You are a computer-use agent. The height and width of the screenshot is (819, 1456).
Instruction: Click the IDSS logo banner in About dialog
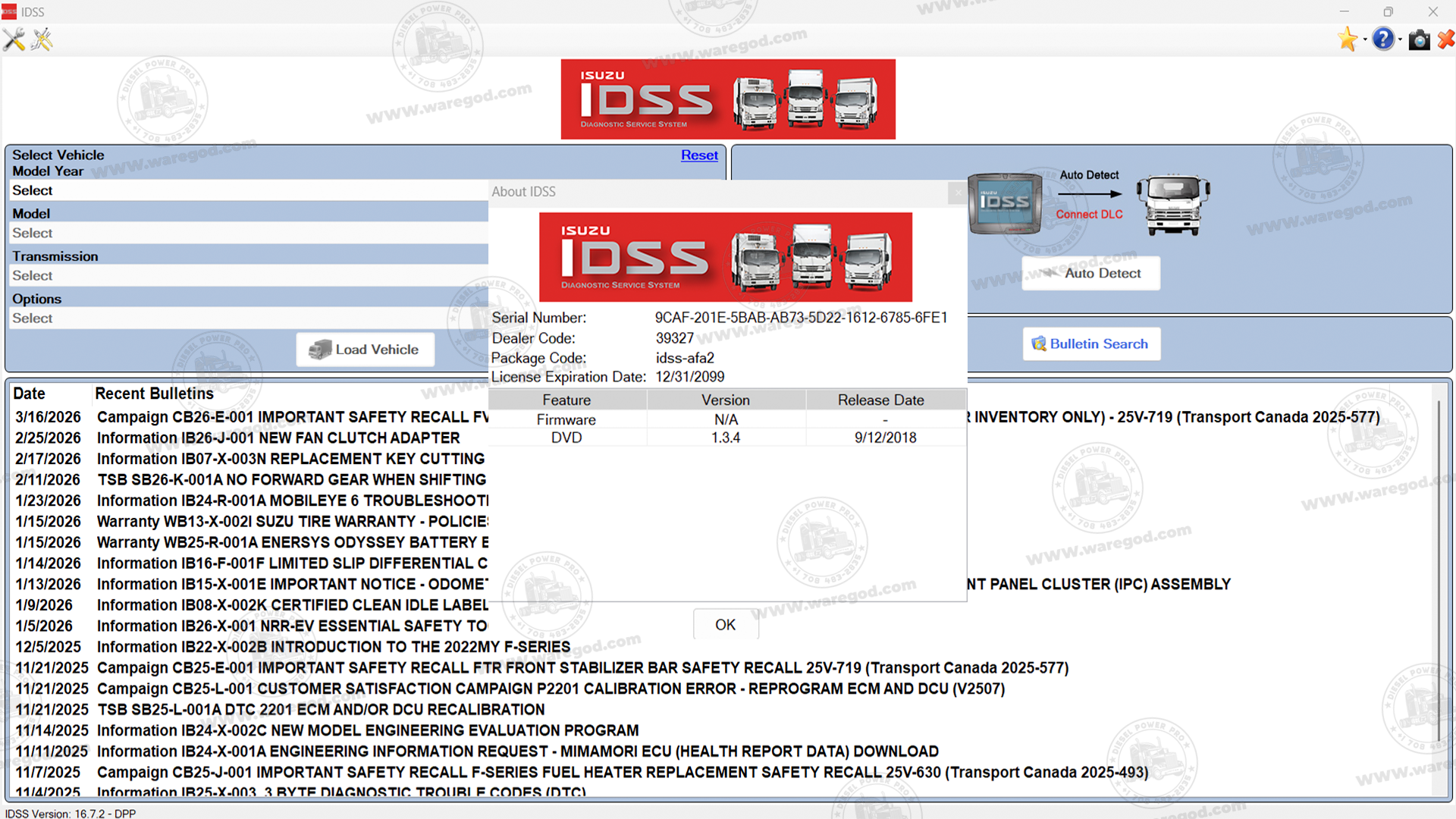[726, 257]
